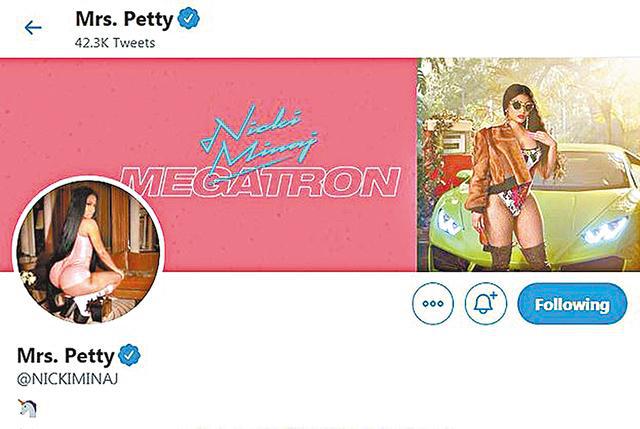Click the Mrs. Petty title in the top header
Screen dimensions: 640x429
coord(124,19)
